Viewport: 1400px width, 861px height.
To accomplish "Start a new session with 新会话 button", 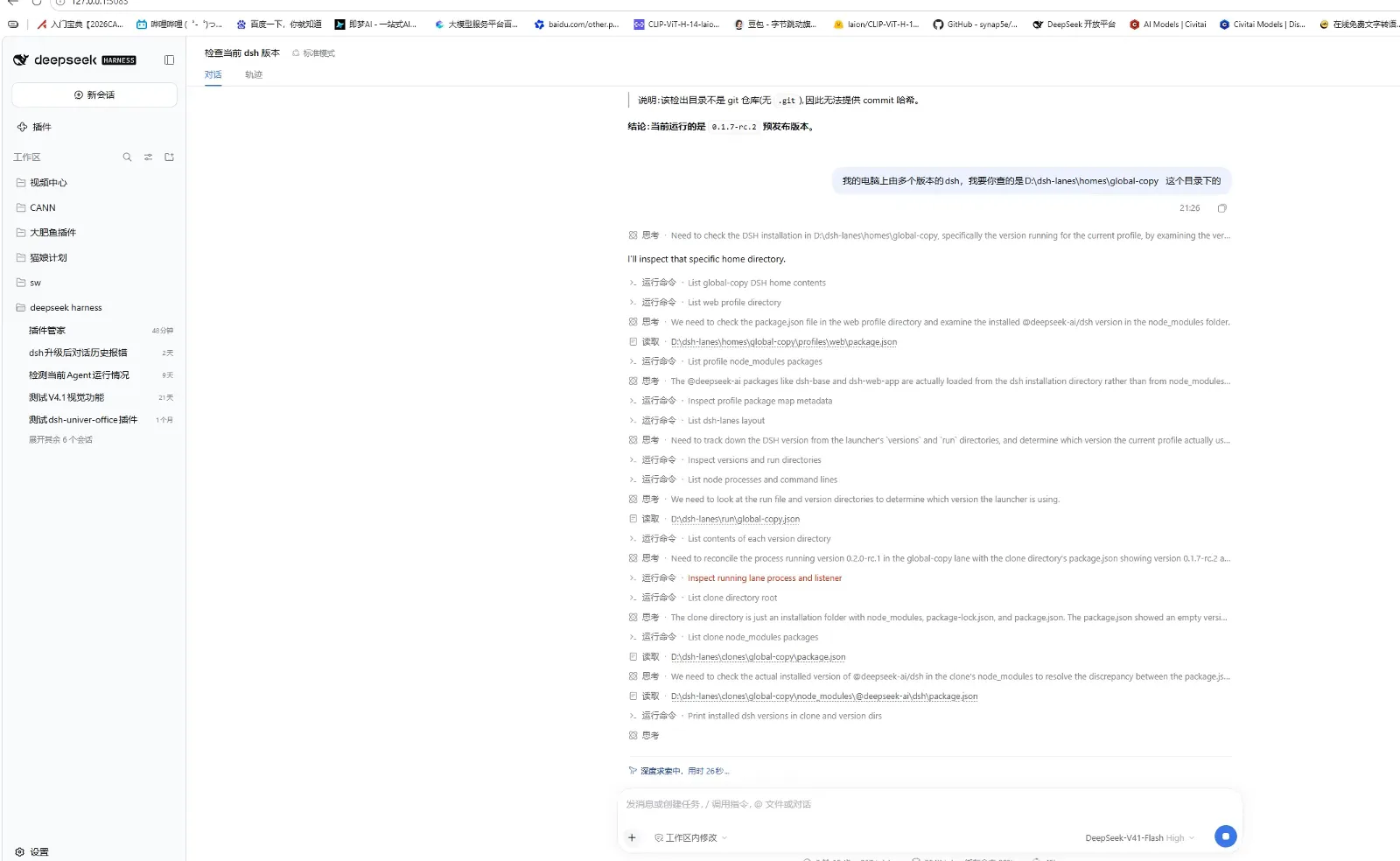I will coord(94,94).
